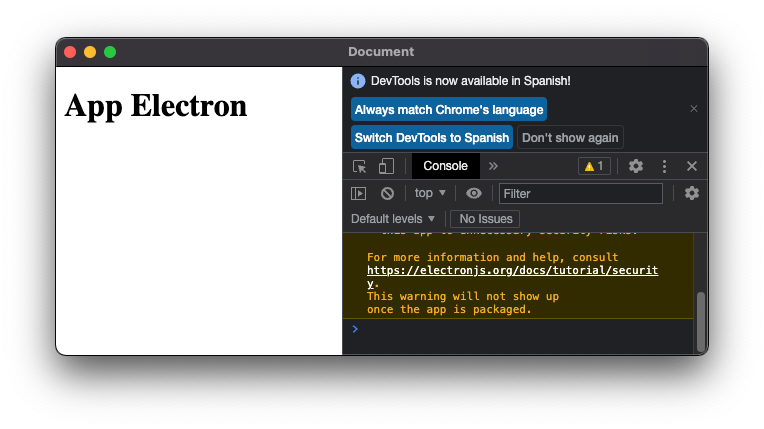Image resolution: width=764 pixels, height=429 pixels.
Task: Click the console vertical scrollbar thumb
Action: [701, 322]
